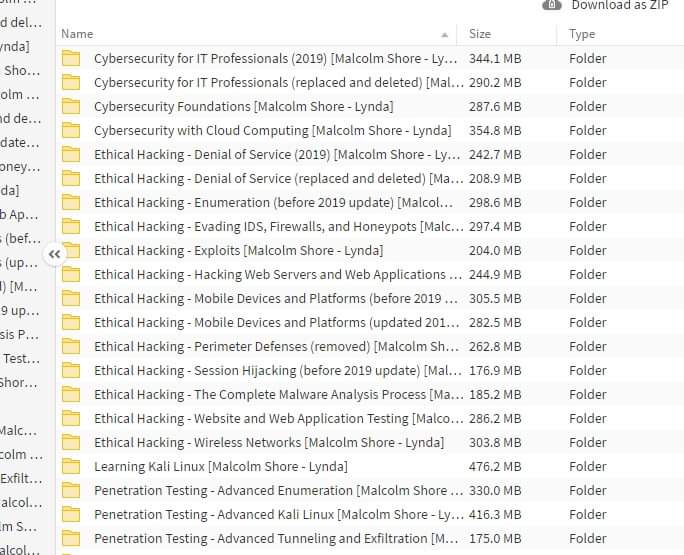Image resolution: width=684 pixels, height=555 pixels.
Task: Click folder icon for Cybersecurity for IT Professionals (replaced and deleted)
Action: point(71,82)
